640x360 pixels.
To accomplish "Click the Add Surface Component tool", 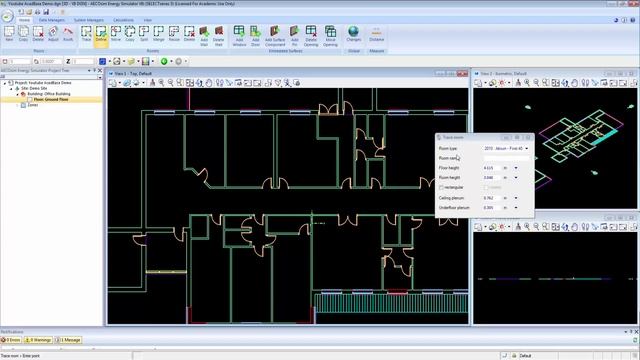I will [275, 36].
